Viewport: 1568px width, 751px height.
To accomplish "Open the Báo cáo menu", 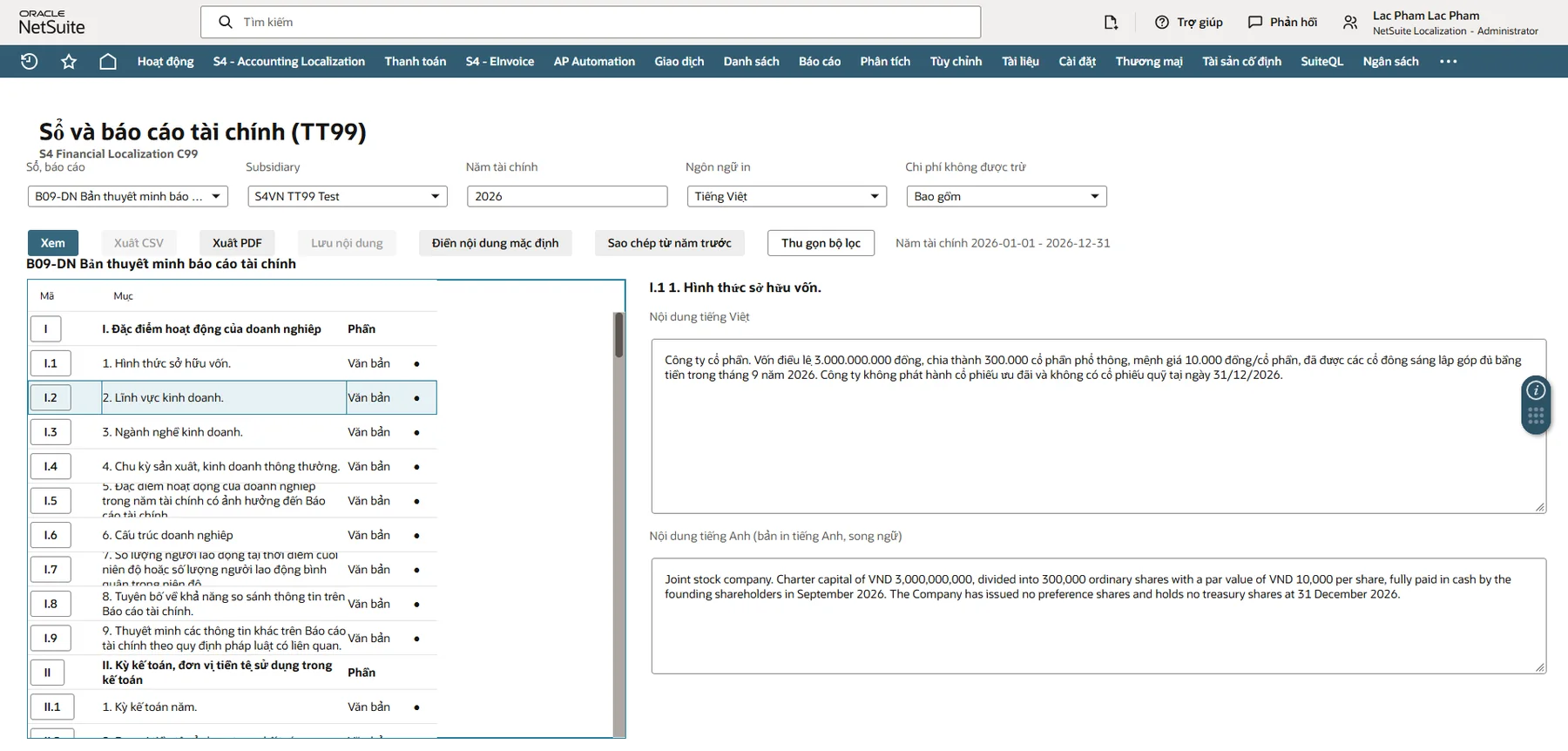I will [x=820, y=61].
